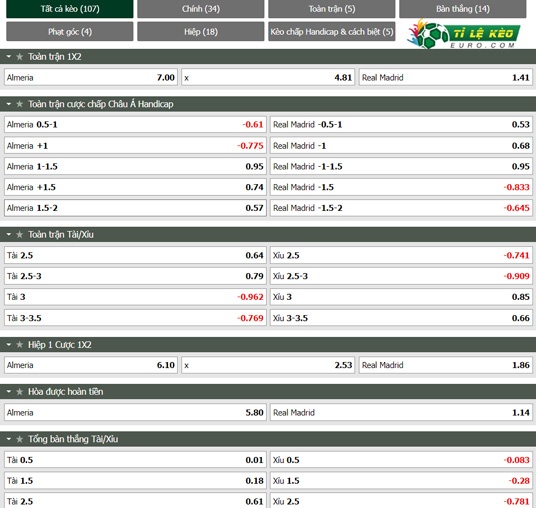Pick first half draw at 2.53
The height and width of the screenshot is (508, 536).
268,365
